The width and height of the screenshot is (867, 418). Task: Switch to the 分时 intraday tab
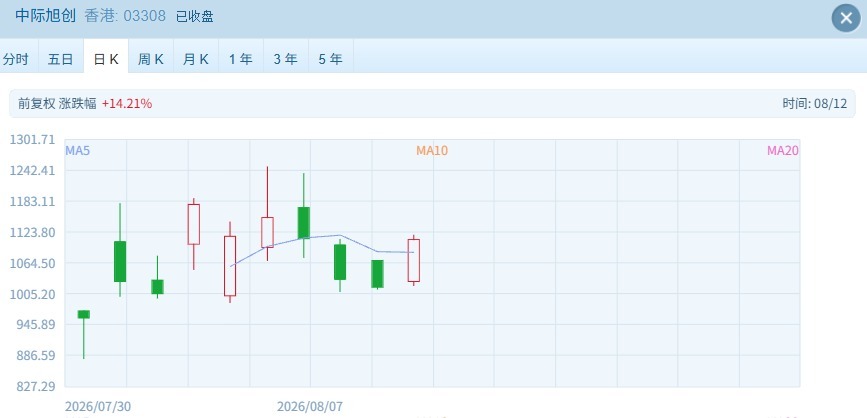16,59
